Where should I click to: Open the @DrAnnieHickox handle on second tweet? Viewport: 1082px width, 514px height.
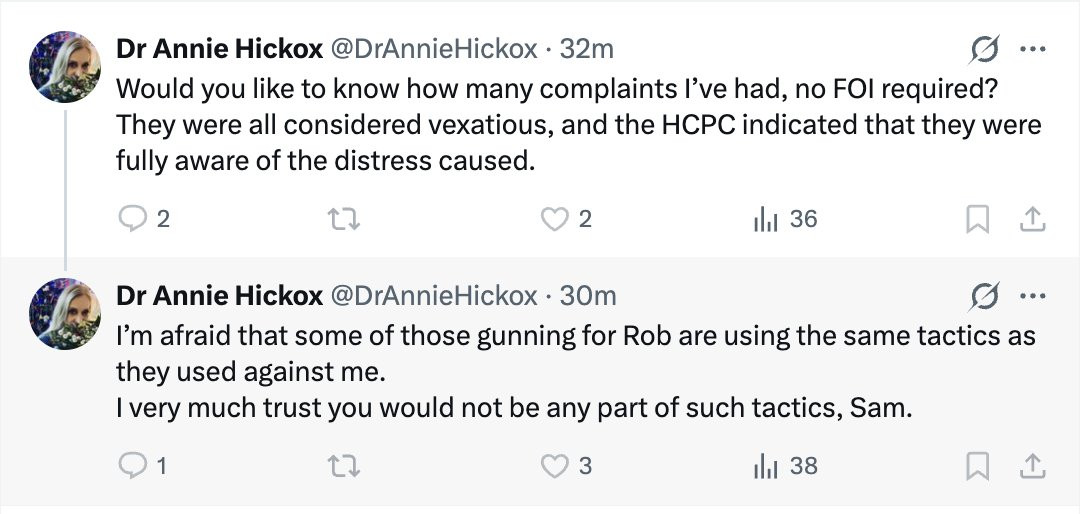(434, 296)
